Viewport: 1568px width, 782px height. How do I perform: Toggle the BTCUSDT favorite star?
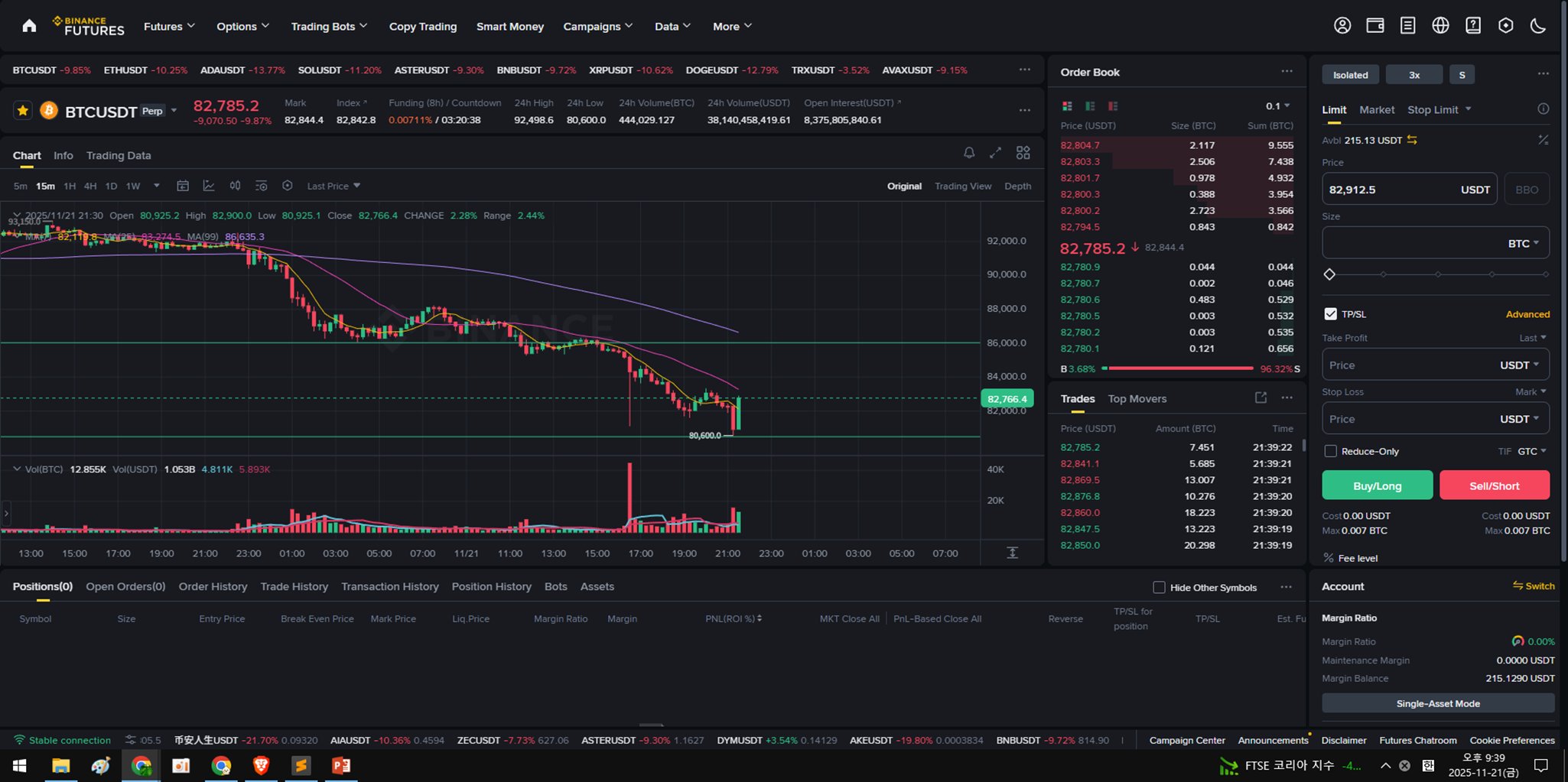[x=23, y=111]
